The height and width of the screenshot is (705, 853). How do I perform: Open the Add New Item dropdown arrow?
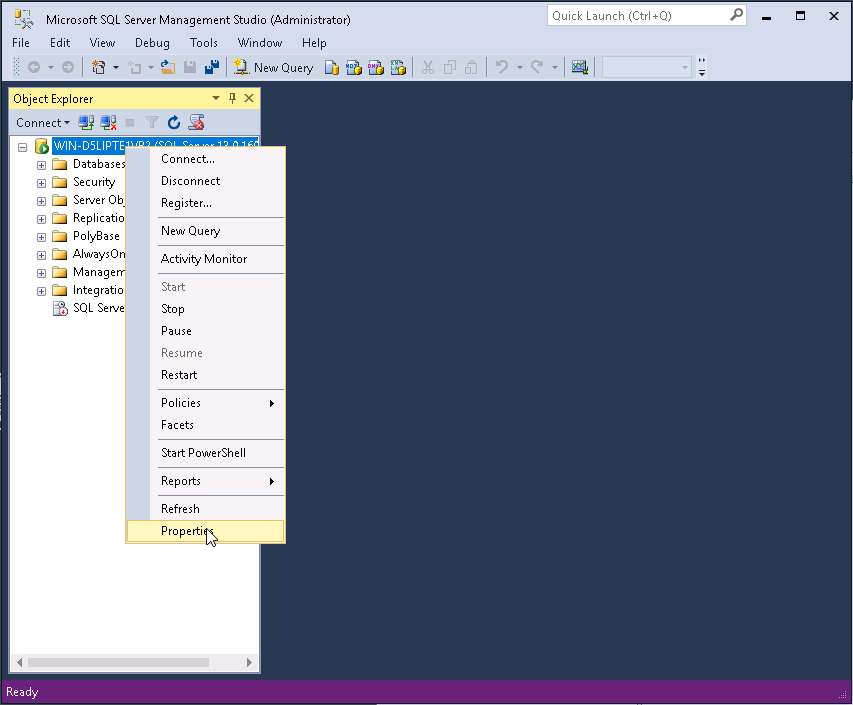151,67
